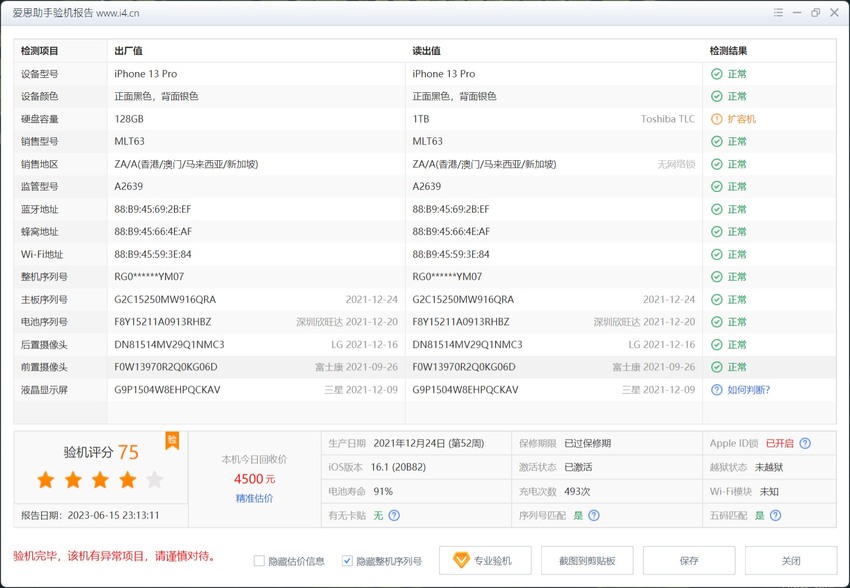Click the 检测项目 column header
Viewport: 850px width, 588px height.
click(40, 51)
